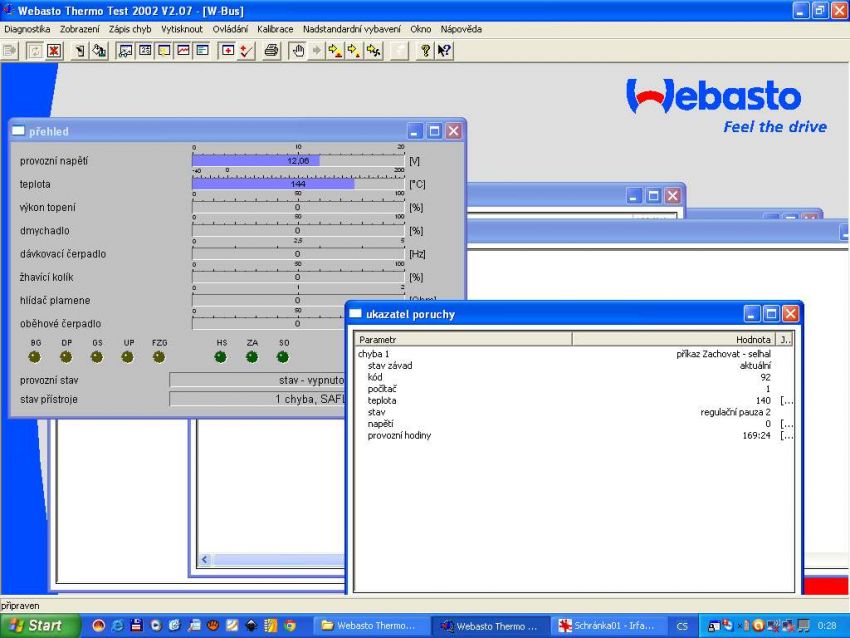This screenshot has width=850, height=638.
Task: Click the value 'regulační pauza 2'
Action: (x=735, y=412)
